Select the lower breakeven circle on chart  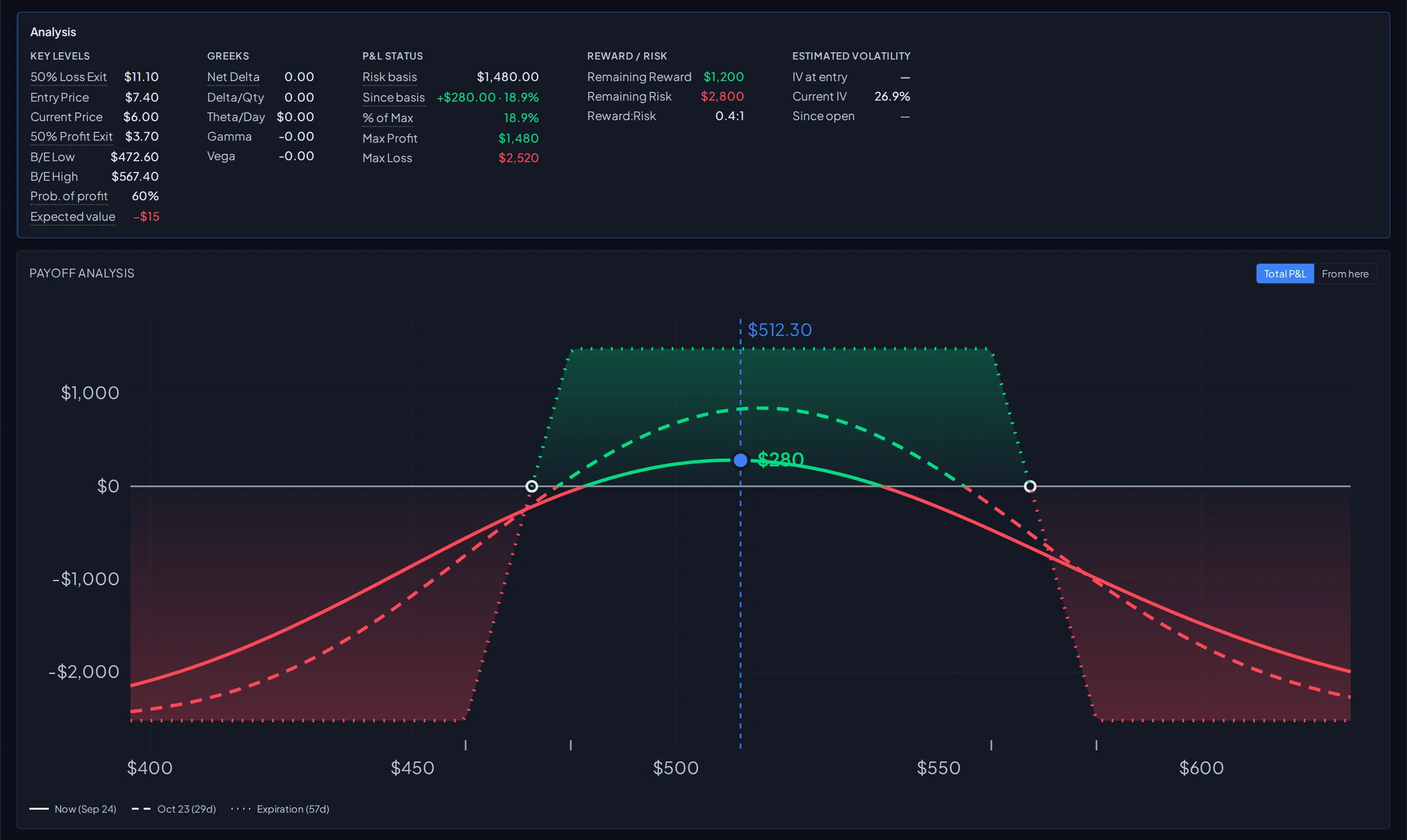tap(532, 486)
